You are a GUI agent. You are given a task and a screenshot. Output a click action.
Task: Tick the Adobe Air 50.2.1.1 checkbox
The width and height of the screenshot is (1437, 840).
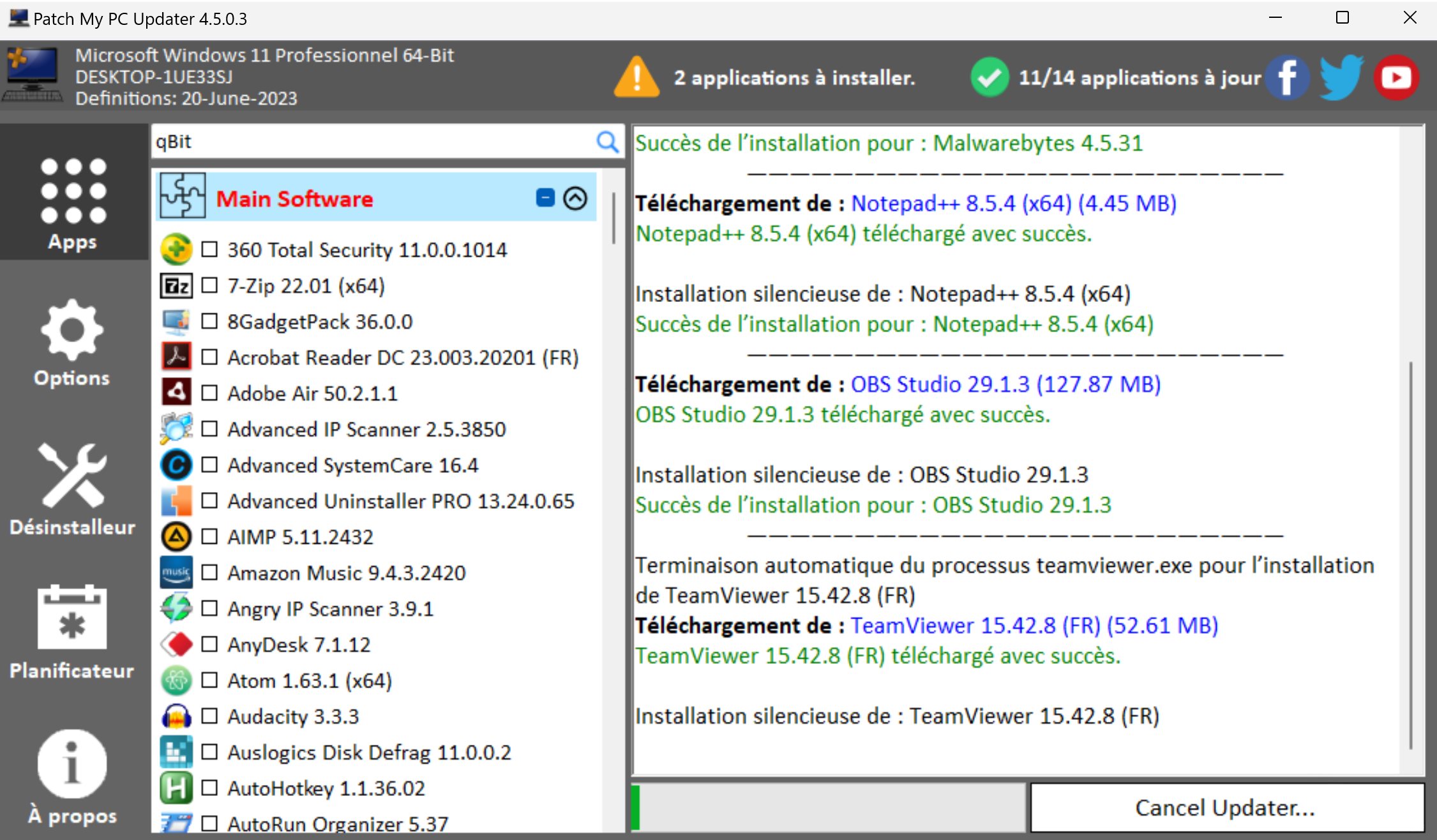pos(209,393)
